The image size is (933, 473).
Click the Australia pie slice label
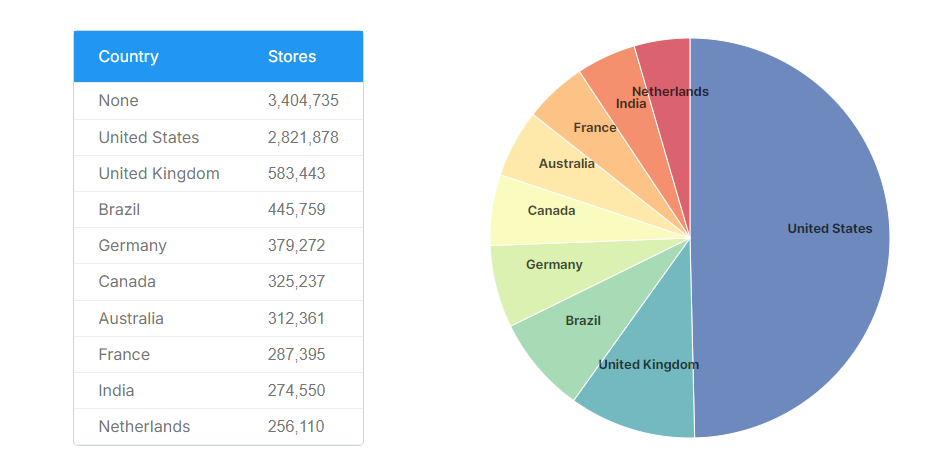coord(566,164)
